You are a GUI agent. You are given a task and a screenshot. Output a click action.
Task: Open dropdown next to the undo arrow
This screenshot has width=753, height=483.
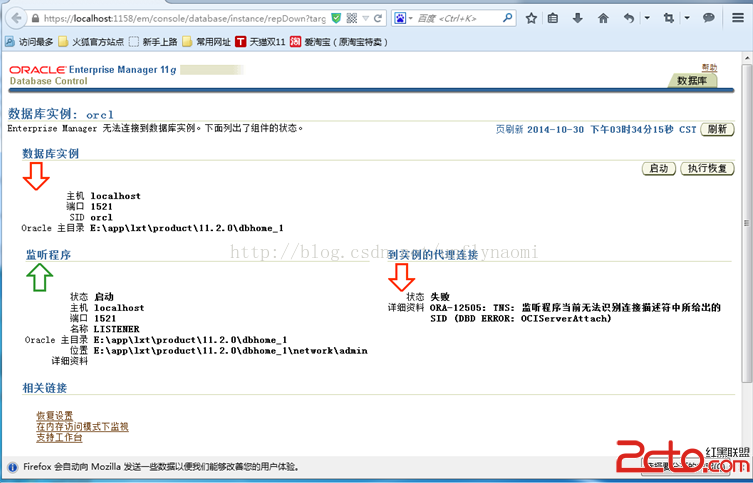click(647, 18)
